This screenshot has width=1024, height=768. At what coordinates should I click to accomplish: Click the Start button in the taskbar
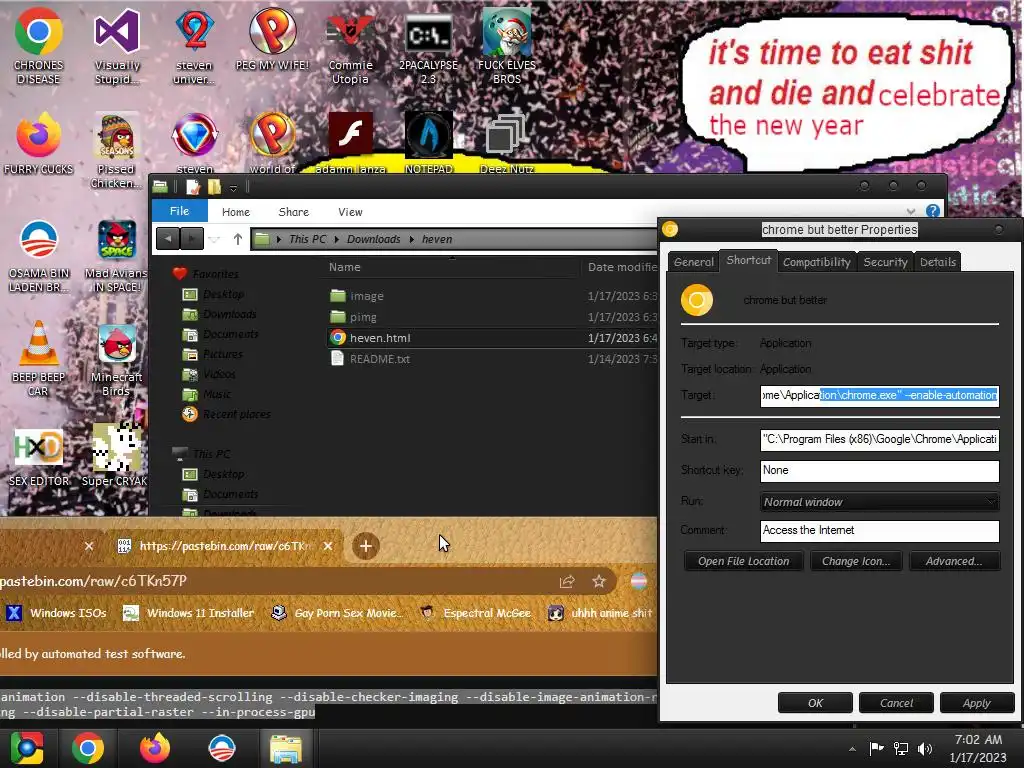click(27, 748)
